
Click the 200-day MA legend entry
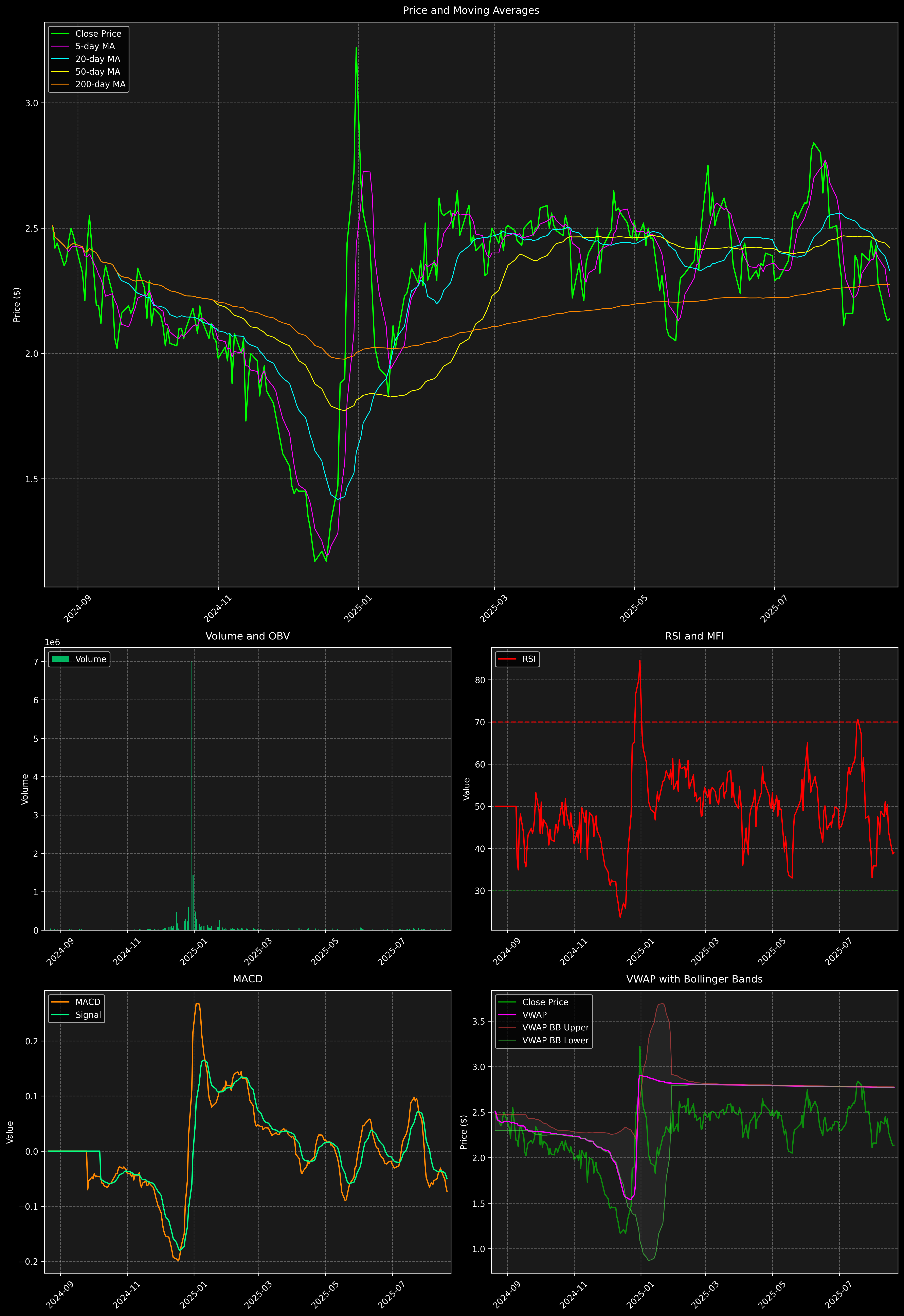[x=100, y=84]
